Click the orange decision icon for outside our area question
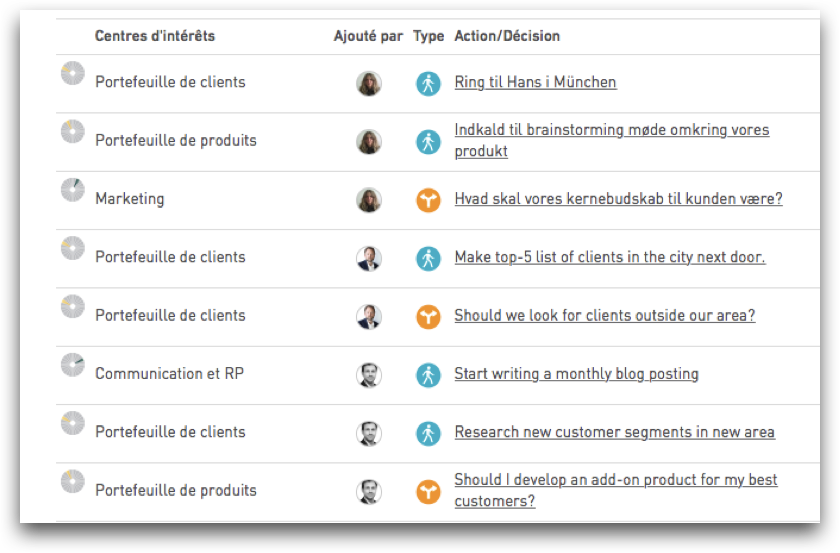Image resolution: width=840 pixels, height=553 pixels. coord(428,317)
